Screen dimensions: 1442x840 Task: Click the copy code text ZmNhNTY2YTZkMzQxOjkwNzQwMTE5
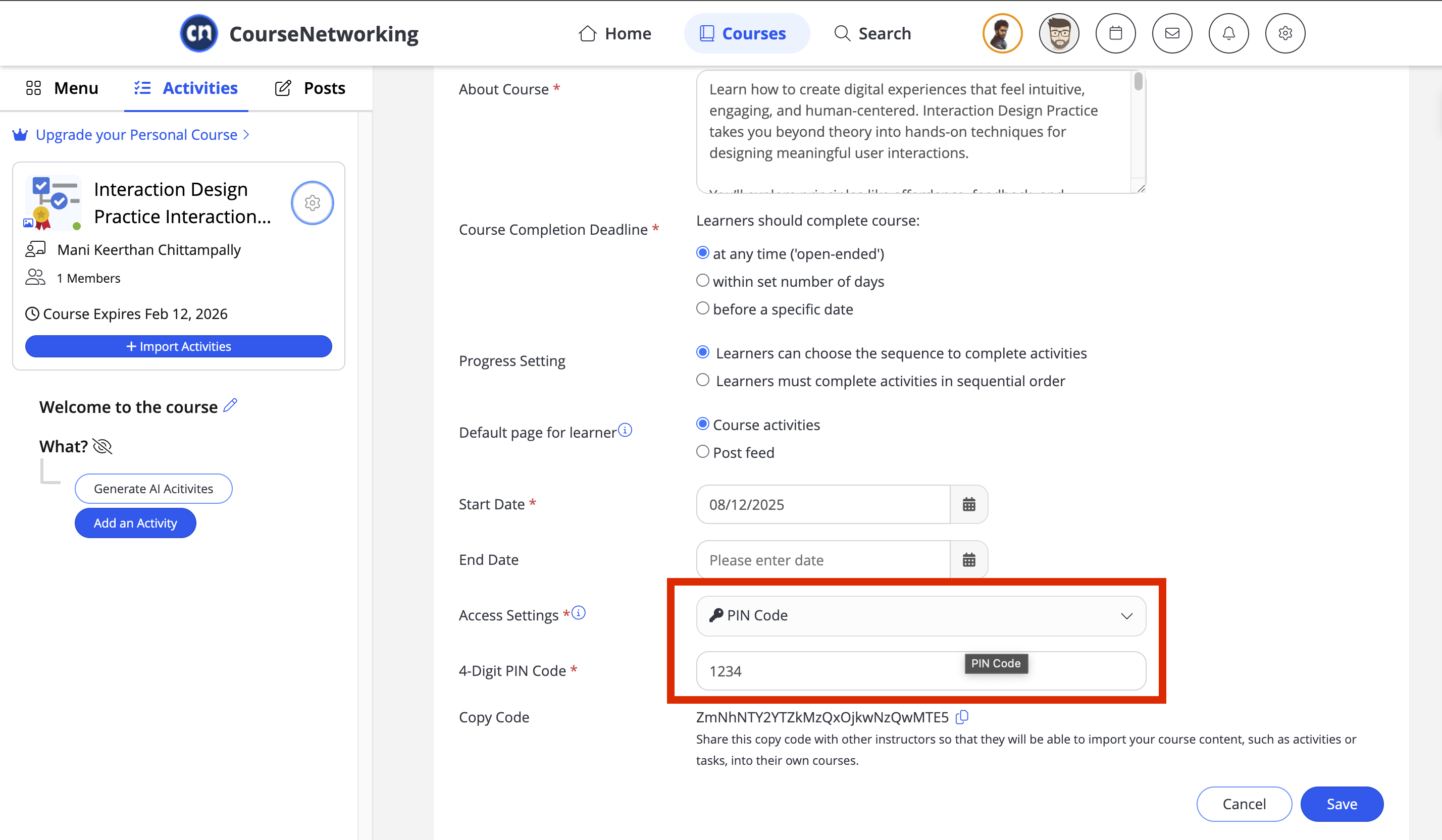point(822,717)
